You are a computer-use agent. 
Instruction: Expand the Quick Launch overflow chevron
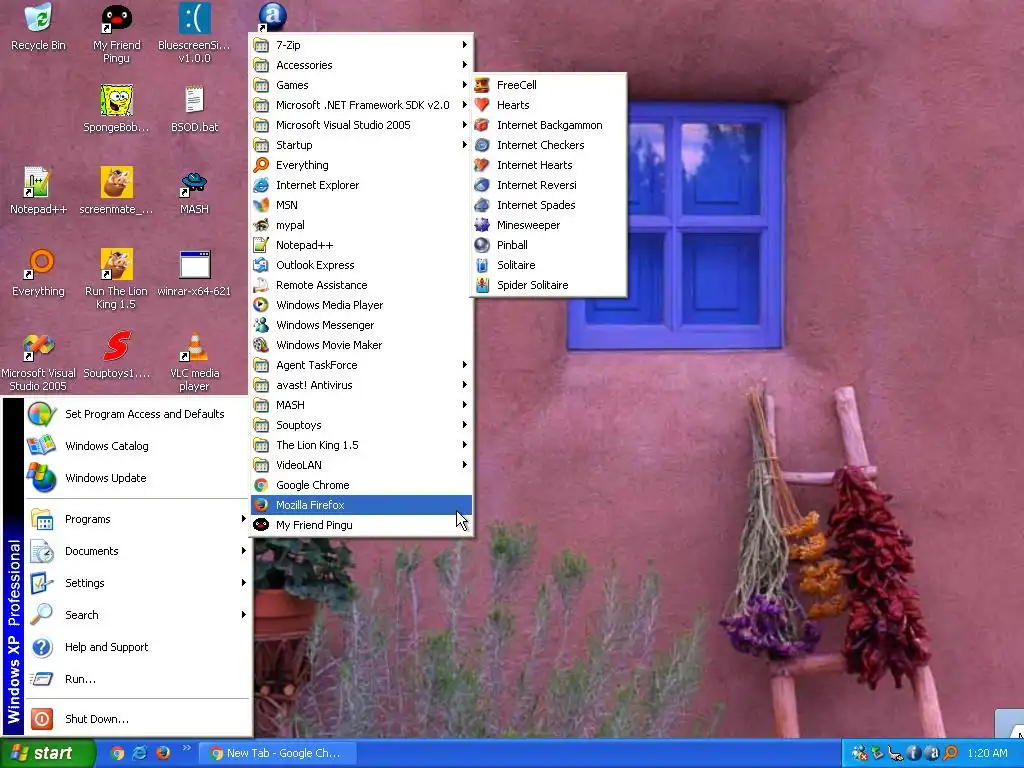tap(186, 748)
